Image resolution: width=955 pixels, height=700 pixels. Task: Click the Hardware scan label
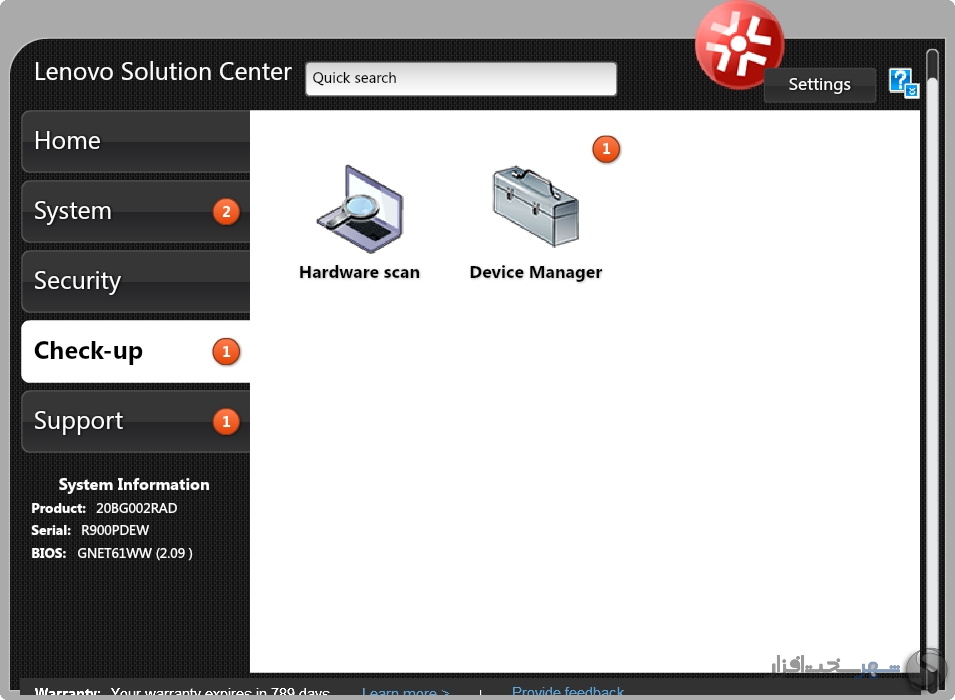tap(359, 272)
